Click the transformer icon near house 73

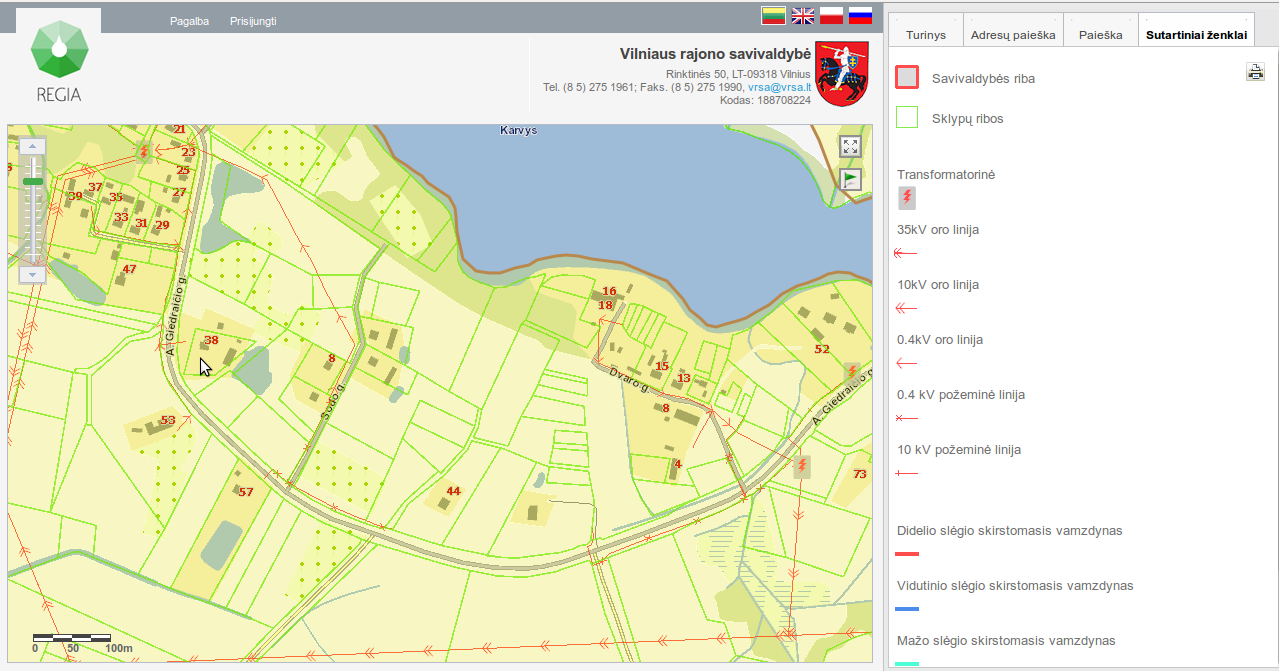click(802, 467)
